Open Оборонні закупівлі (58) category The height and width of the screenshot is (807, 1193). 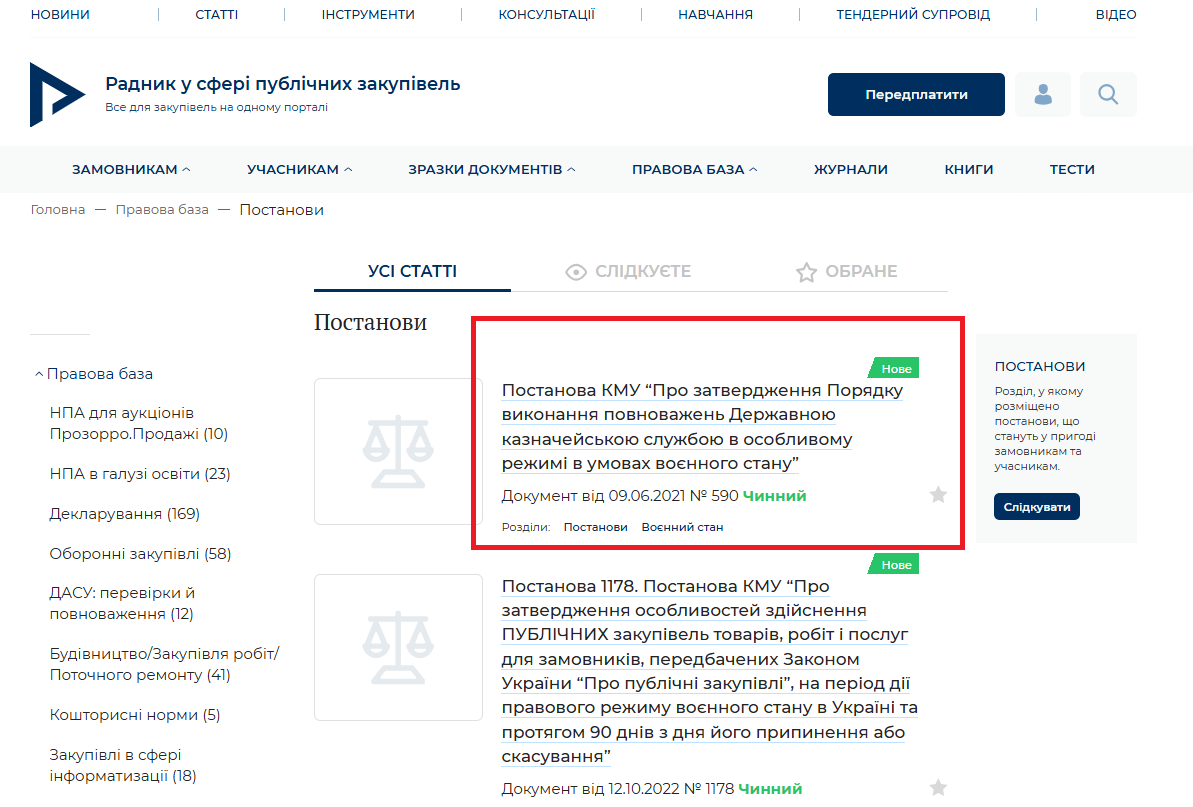point(140,554)
